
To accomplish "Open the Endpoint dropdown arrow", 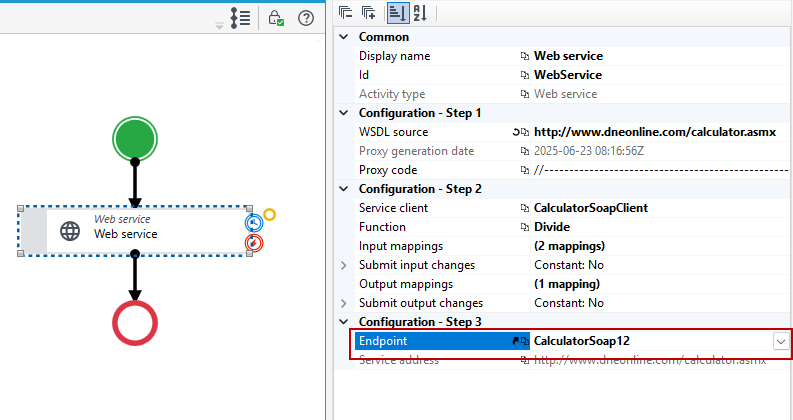I will coord(781,342).
